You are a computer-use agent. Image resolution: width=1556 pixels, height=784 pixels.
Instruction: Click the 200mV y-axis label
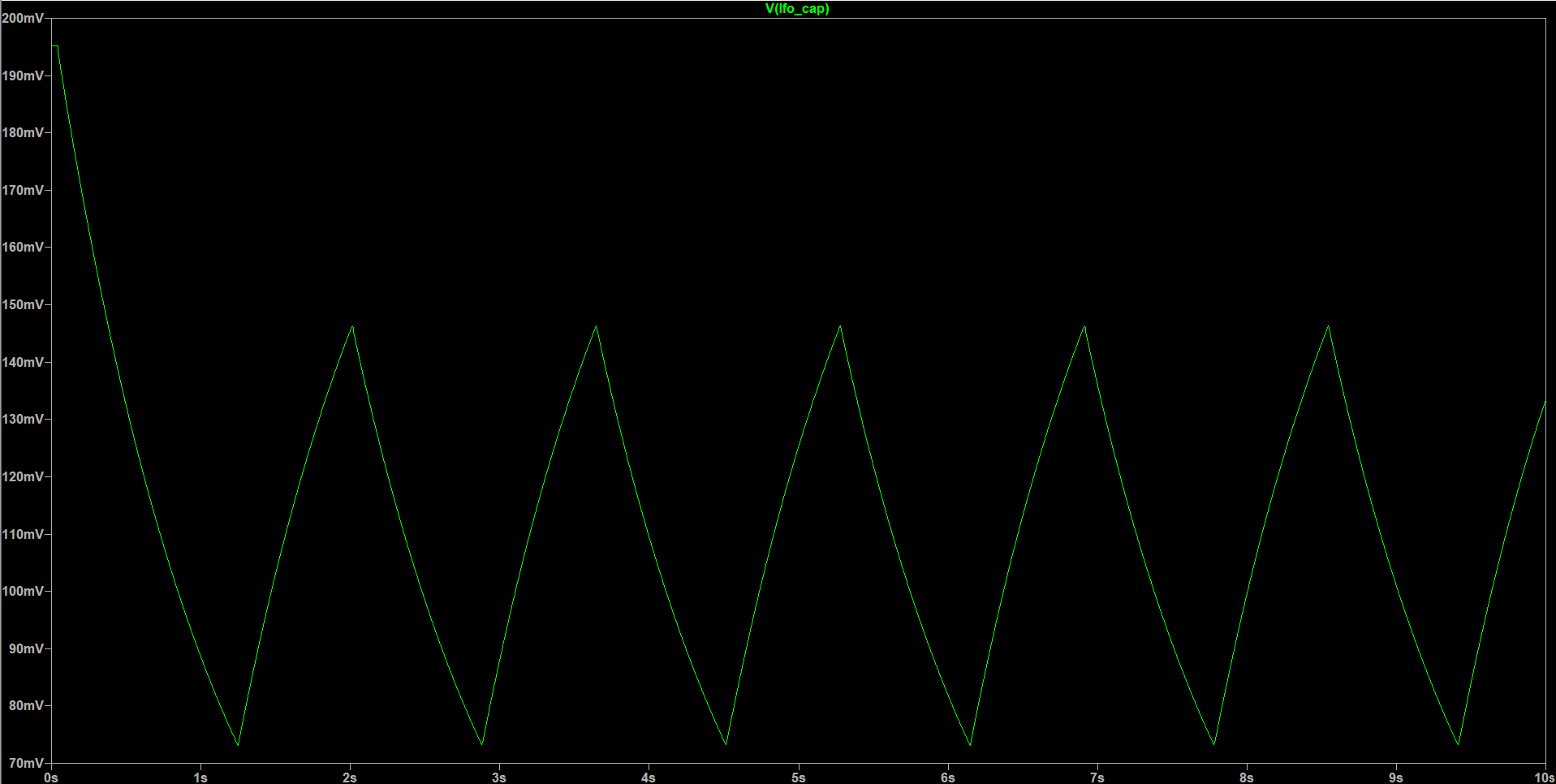(x=24, y=18)
